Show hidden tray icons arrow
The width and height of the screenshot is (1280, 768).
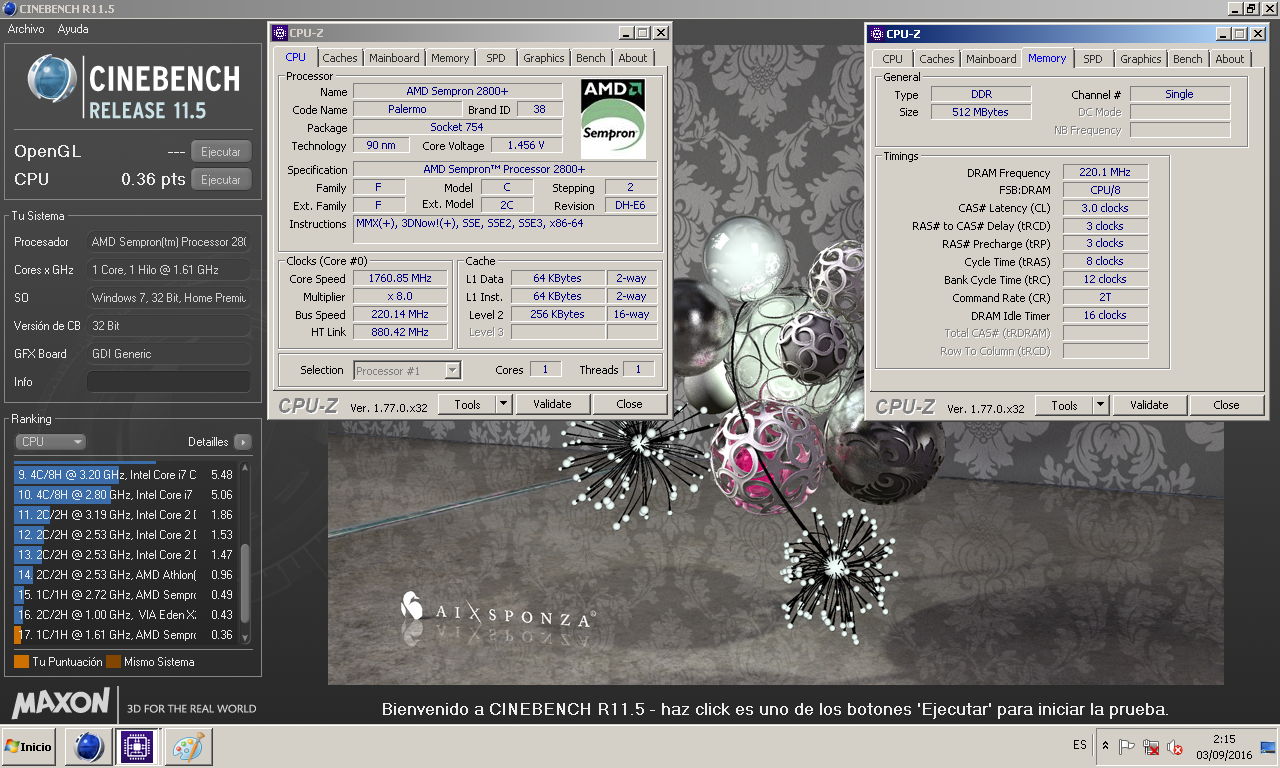(1105, 746)
